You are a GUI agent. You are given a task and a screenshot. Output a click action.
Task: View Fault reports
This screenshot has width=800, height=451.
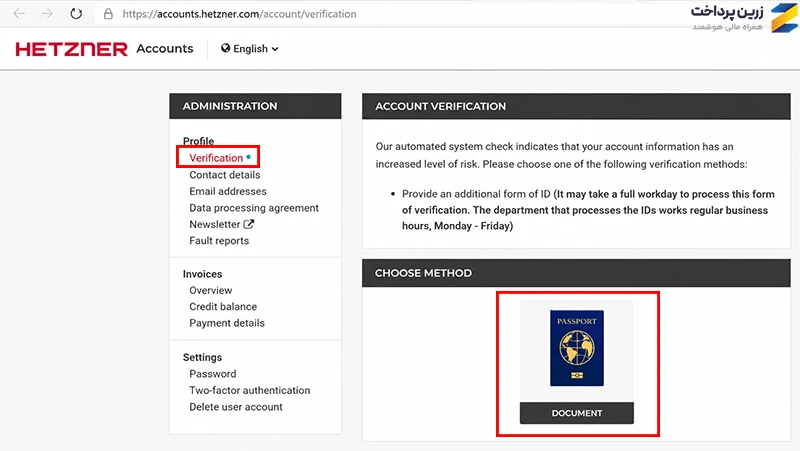point(219,241)
